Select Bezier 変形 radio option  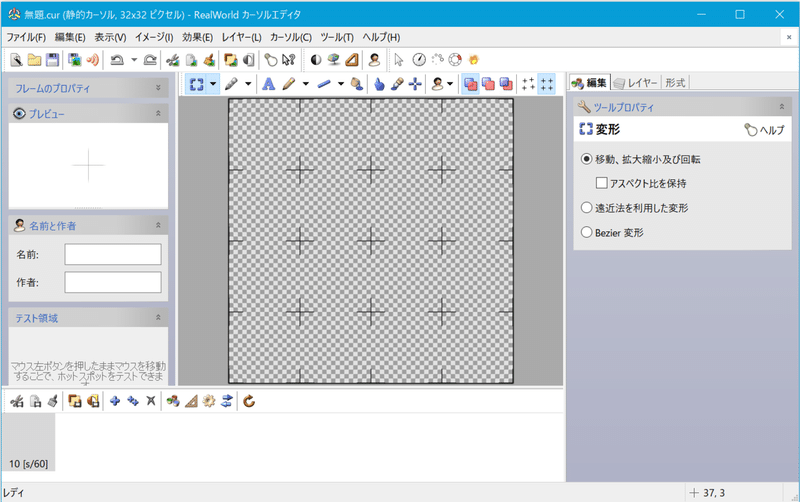coord(612,233)
